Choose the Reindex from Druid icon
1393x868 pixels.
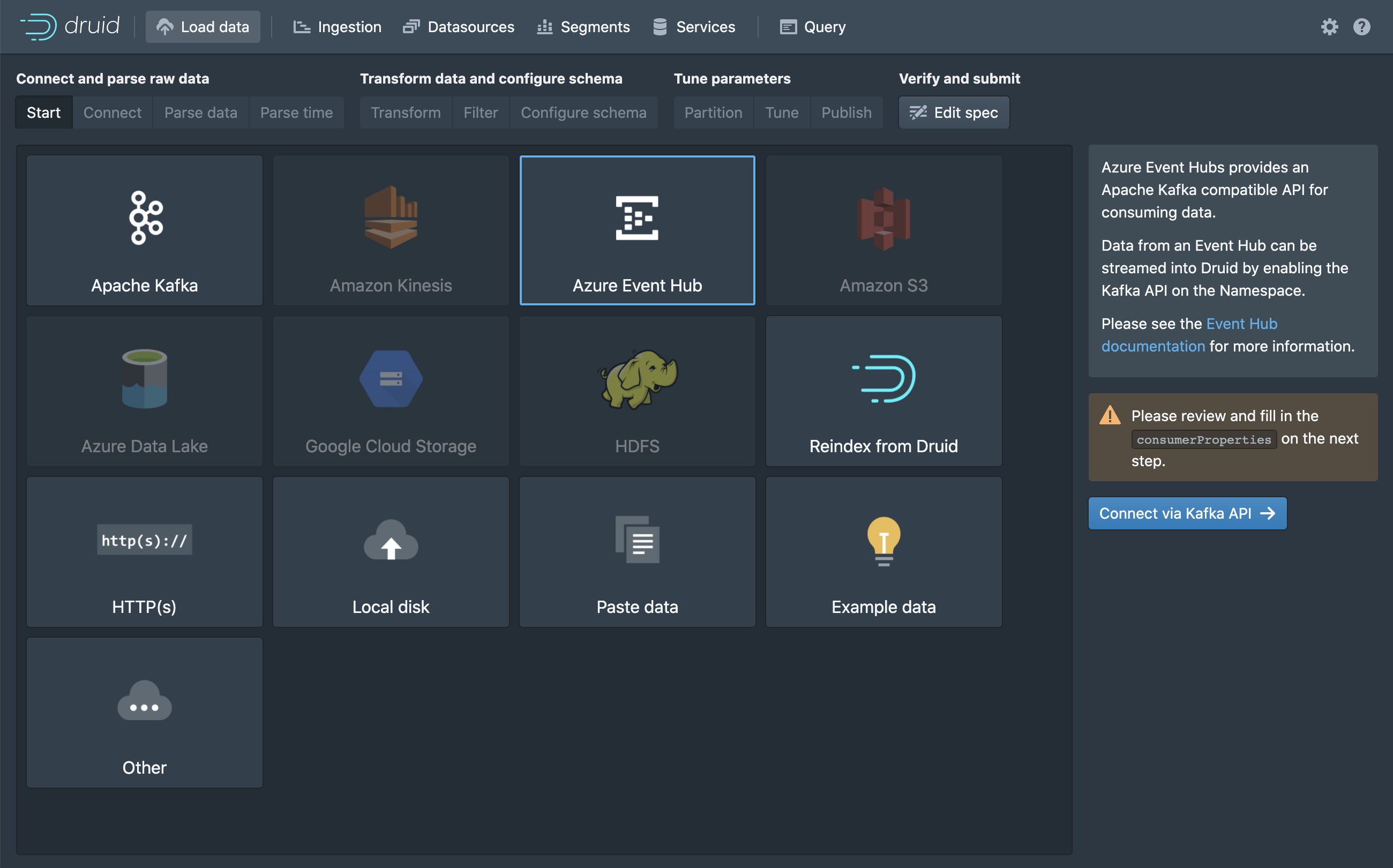tap(883, 379)
